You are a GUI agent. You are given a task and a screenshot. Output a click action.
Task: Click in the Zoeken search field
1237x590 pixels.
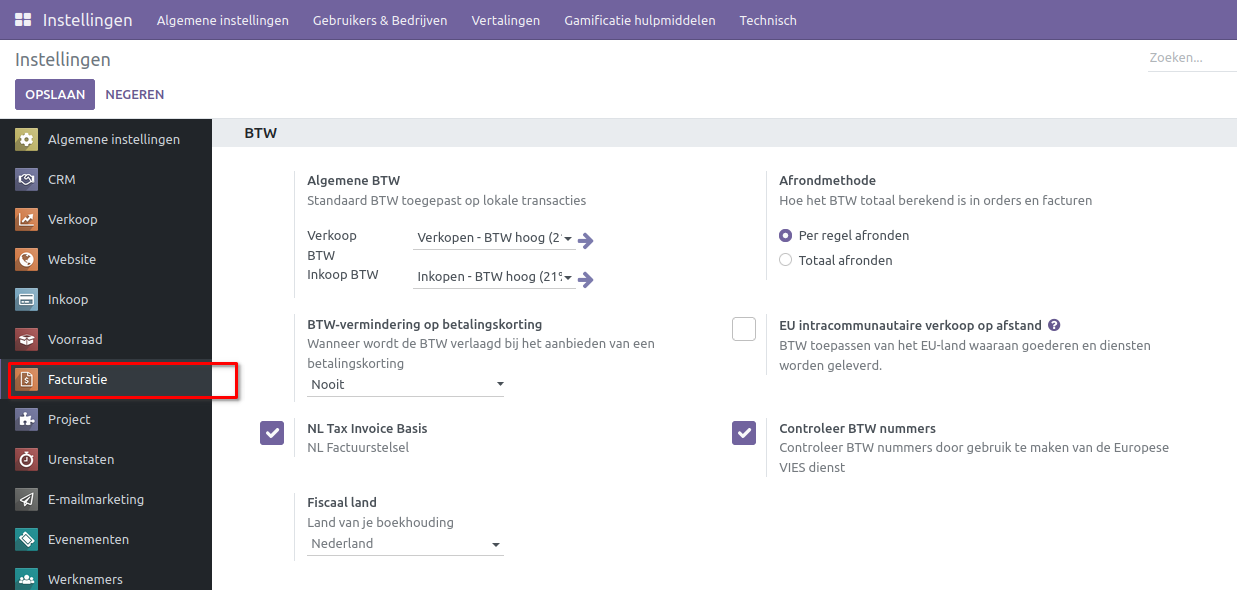(x=1190, y=58)
